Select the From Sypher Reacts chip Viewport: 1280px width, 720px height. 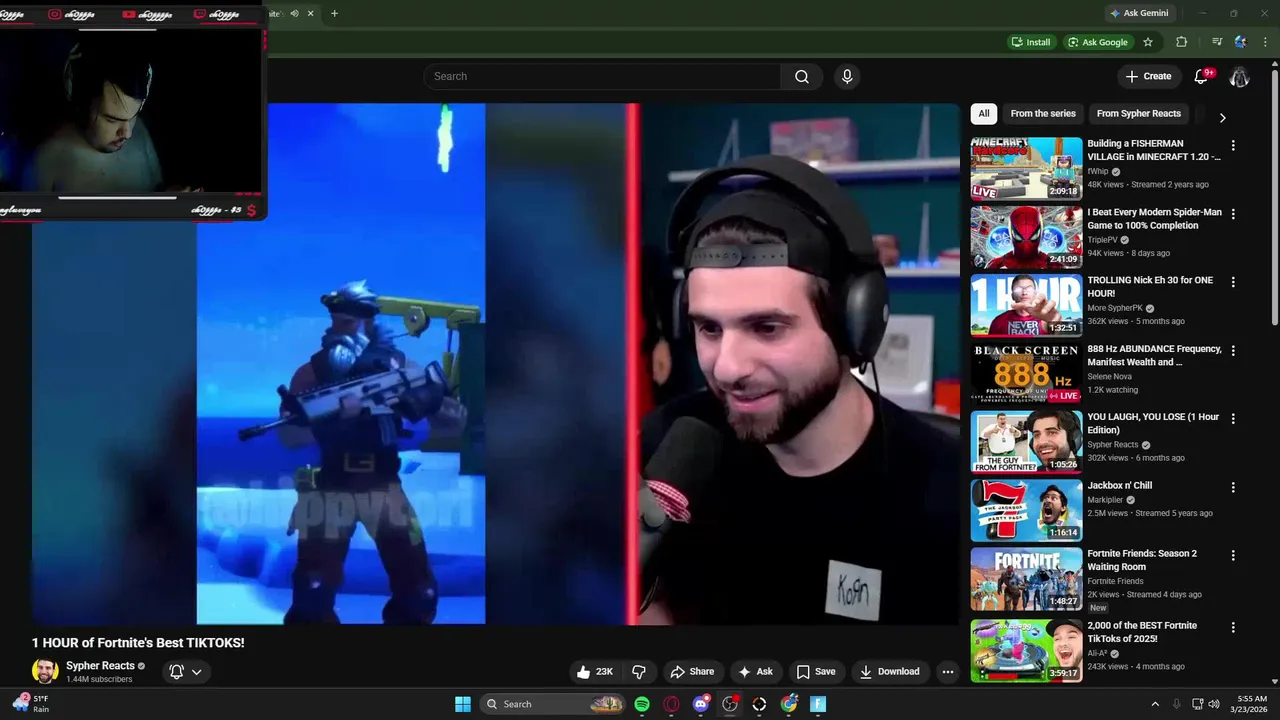pyautogui.click(x=1139, y=114)
